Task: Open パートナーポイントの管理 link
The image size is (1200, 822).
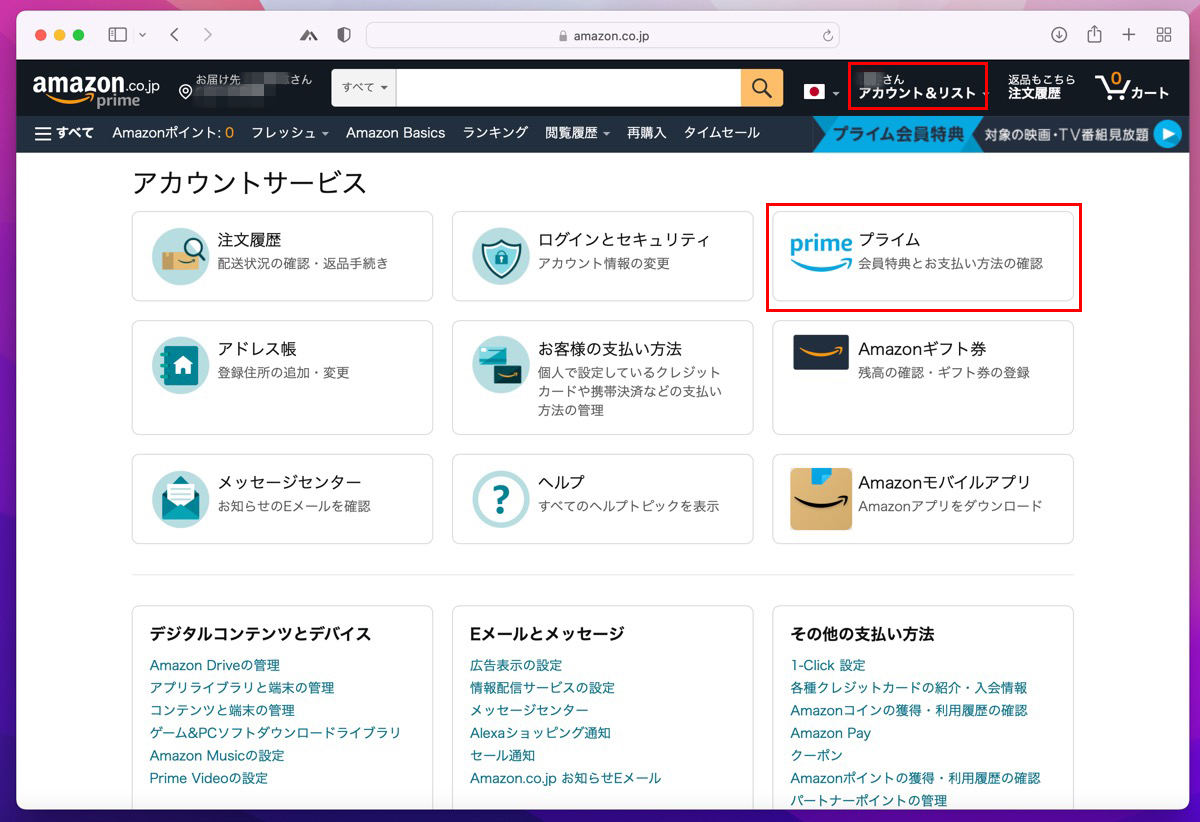Action: [869, 800]
